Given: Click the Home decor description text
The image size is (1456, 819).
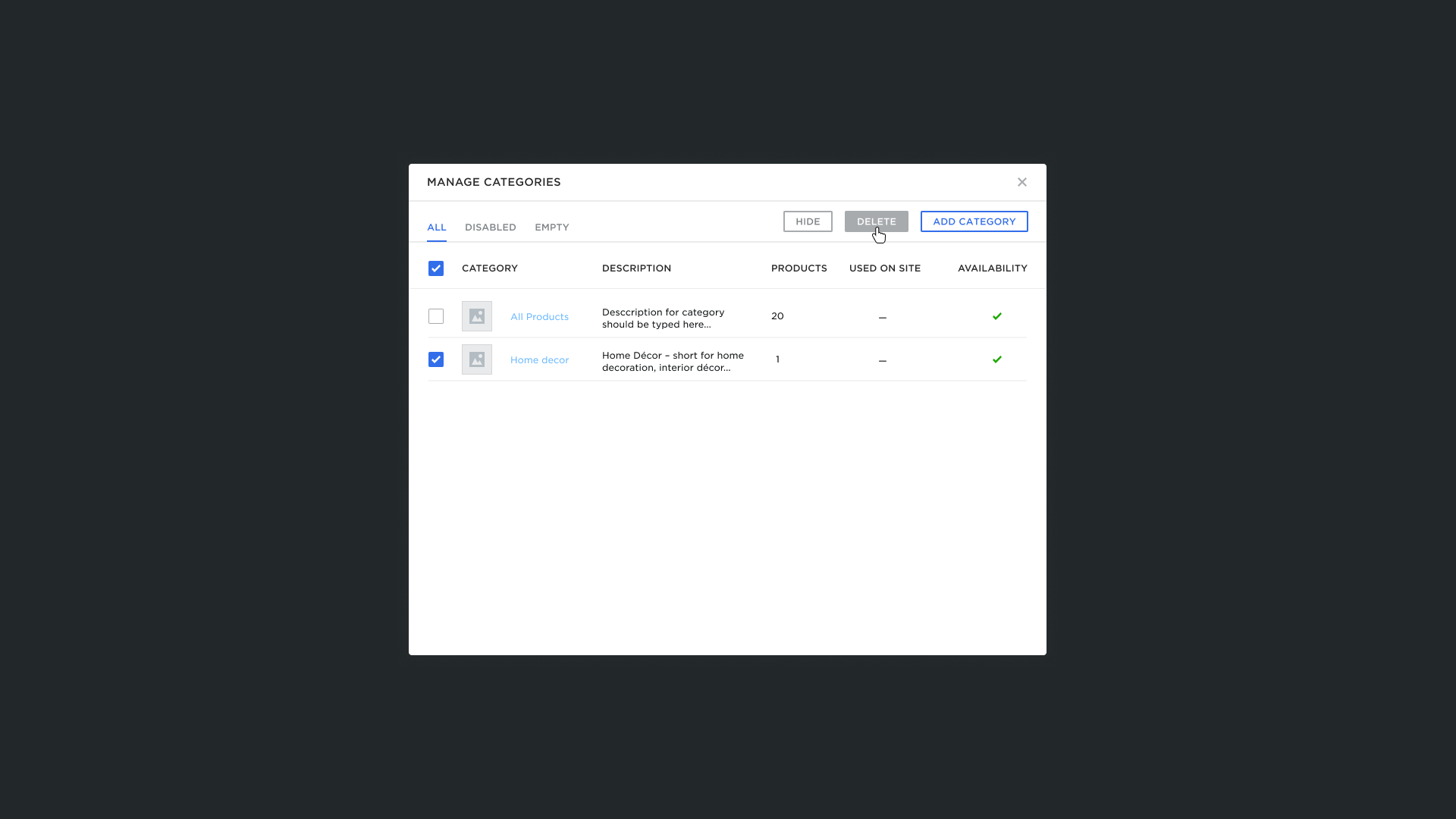Looking at the screenshot, I should (x=672, y=361).
